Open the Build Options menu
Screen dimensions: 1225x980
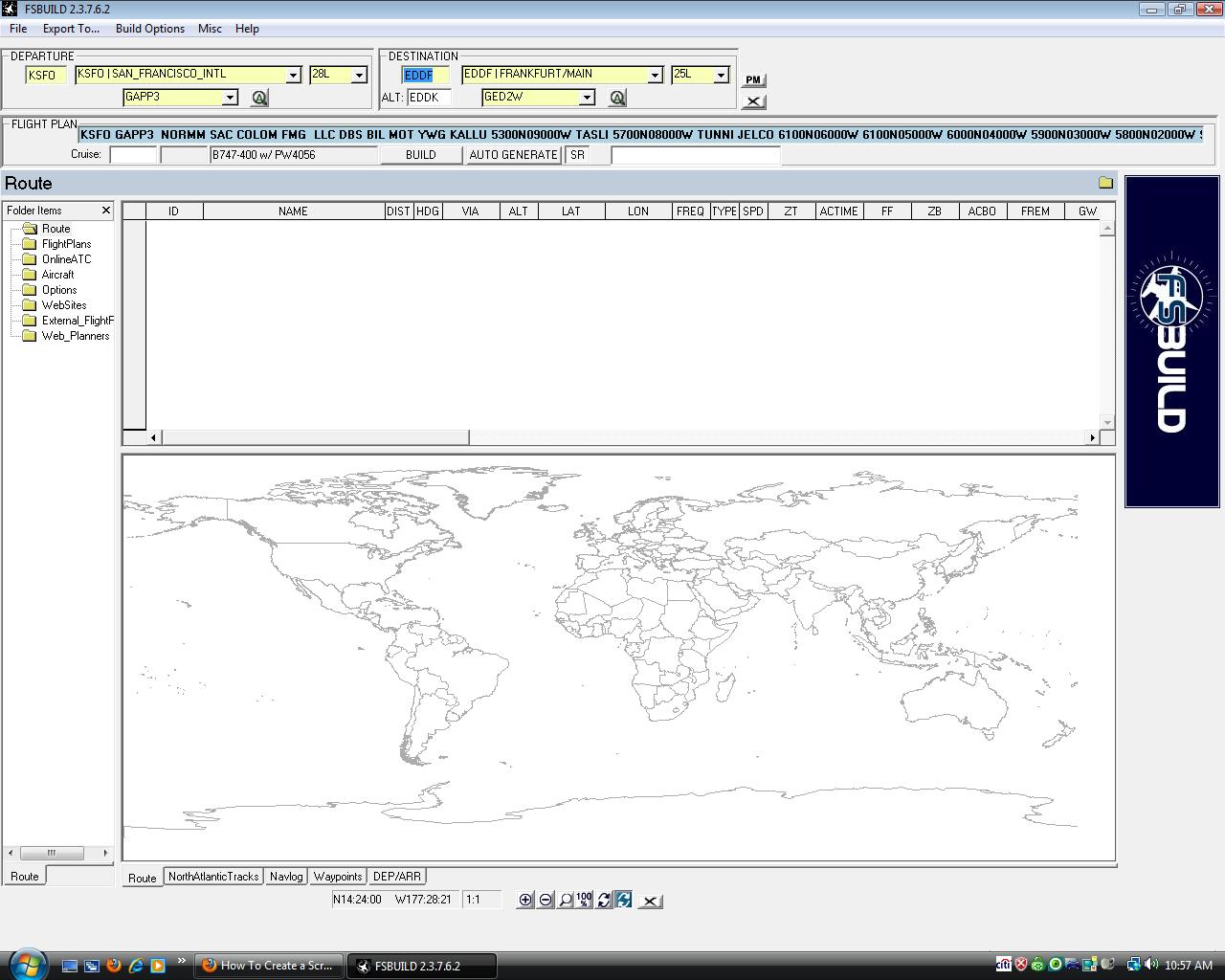(x=150, y=29)
